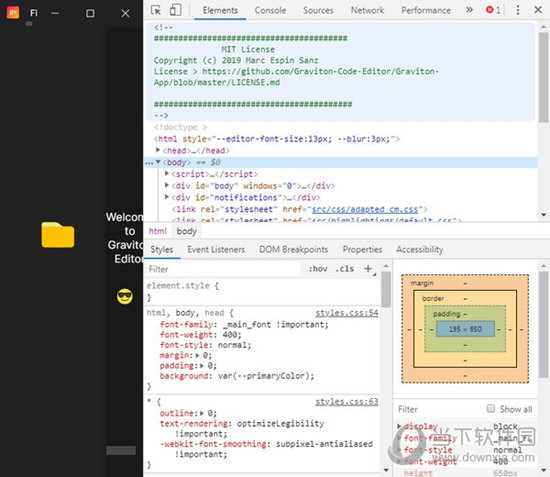Click the text-rendering: optimizeLegibility declaration
Image resolution: width=550 pixels, height=477 pixels.
(242, 428)
